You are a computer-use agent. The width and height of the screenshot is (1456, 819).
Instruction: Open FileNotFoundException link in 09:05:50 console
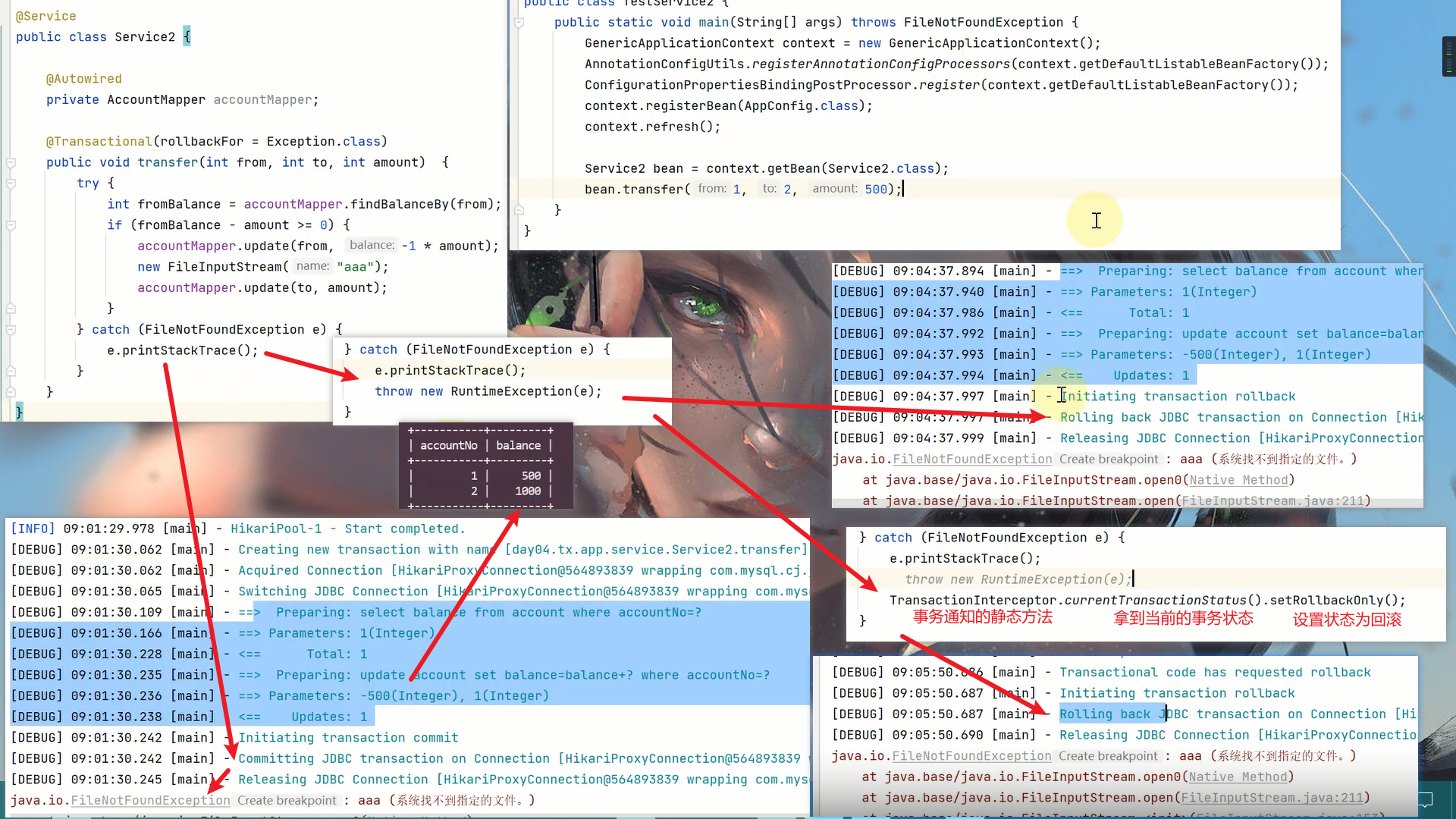pos(971,756)
